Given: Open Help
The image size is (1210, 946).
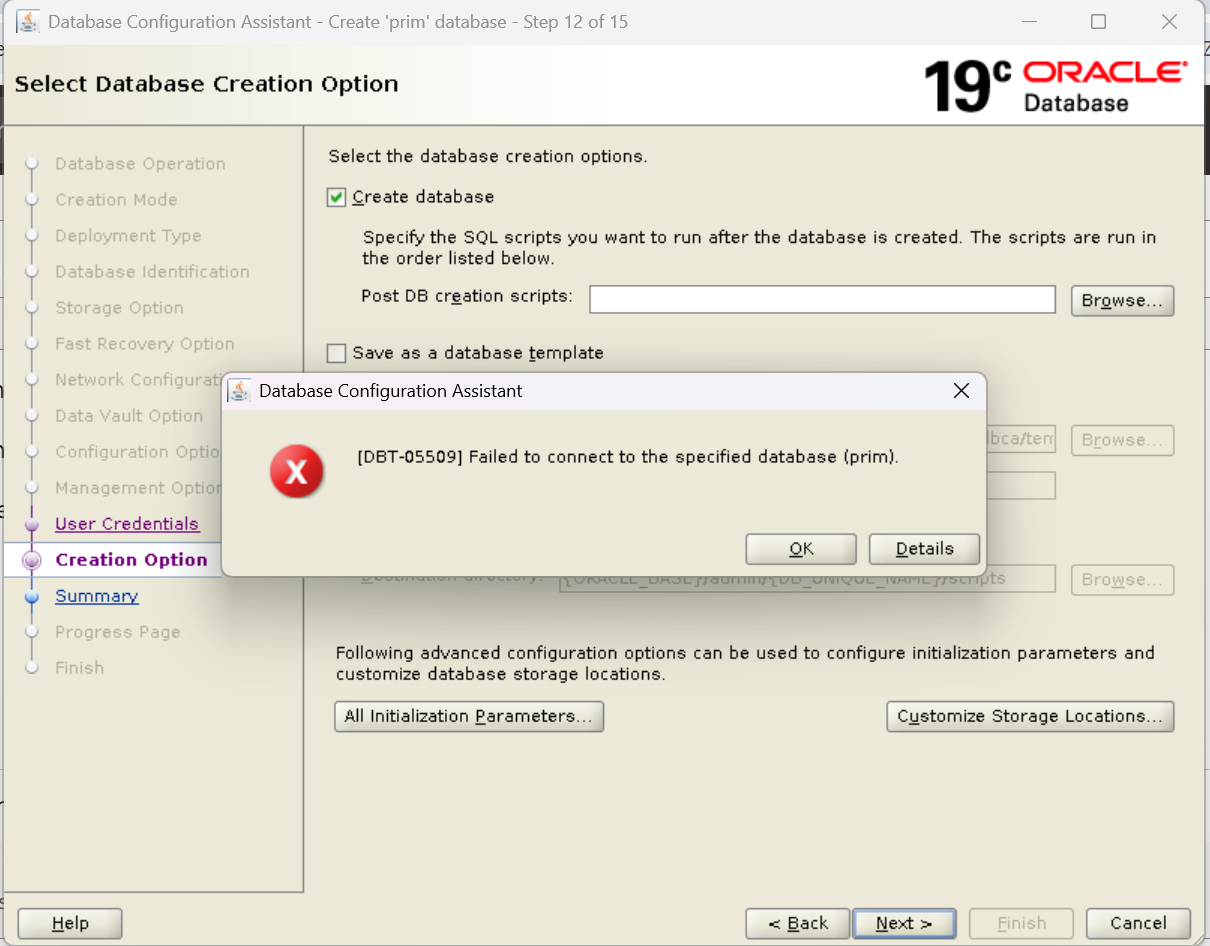Looking at the screenshot, I should (68, 923).
